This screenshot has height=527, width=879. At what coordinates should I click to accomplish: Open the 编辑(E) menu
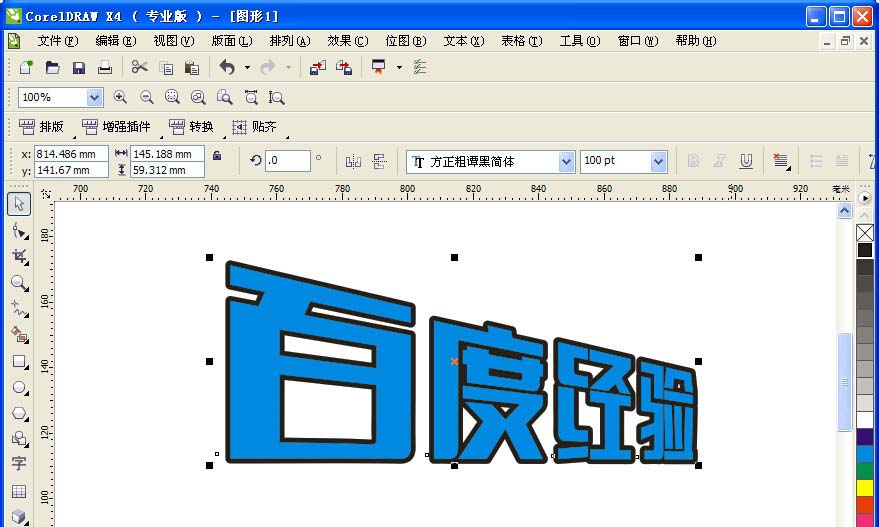tap(115, 41)
